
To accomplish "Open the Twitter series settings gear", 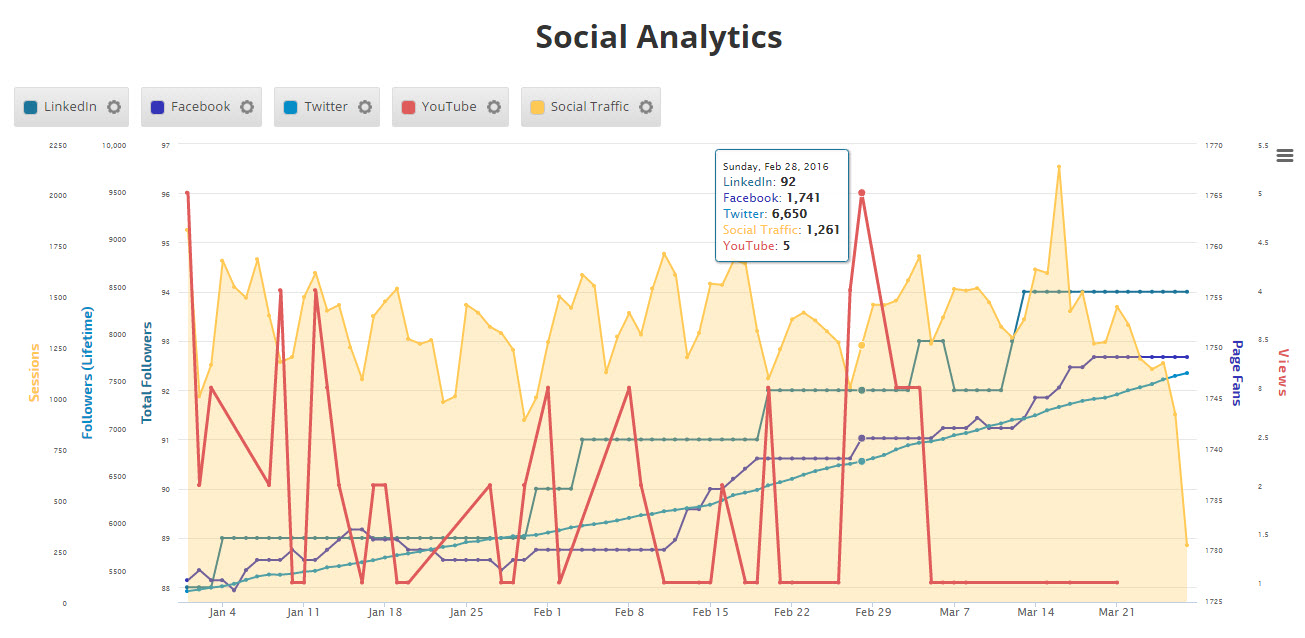I will (364, 107).
